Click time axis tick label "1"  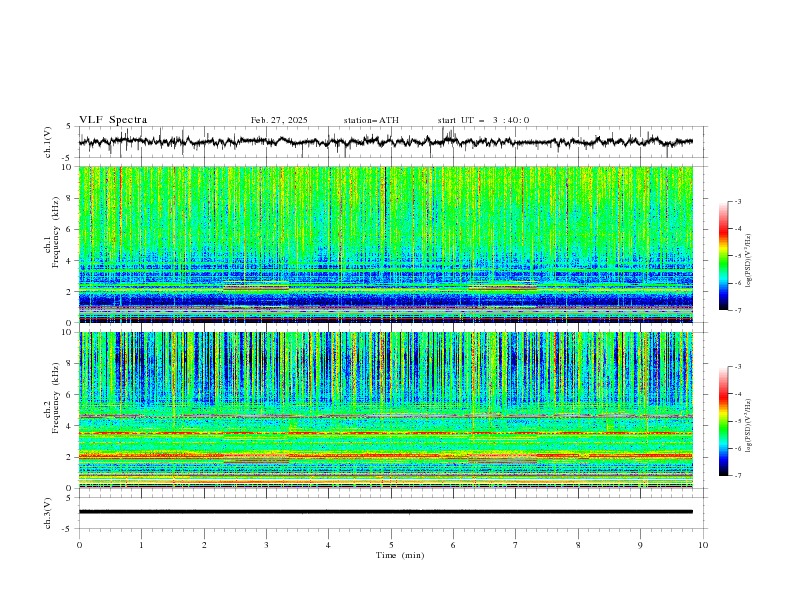coord(141,545)
